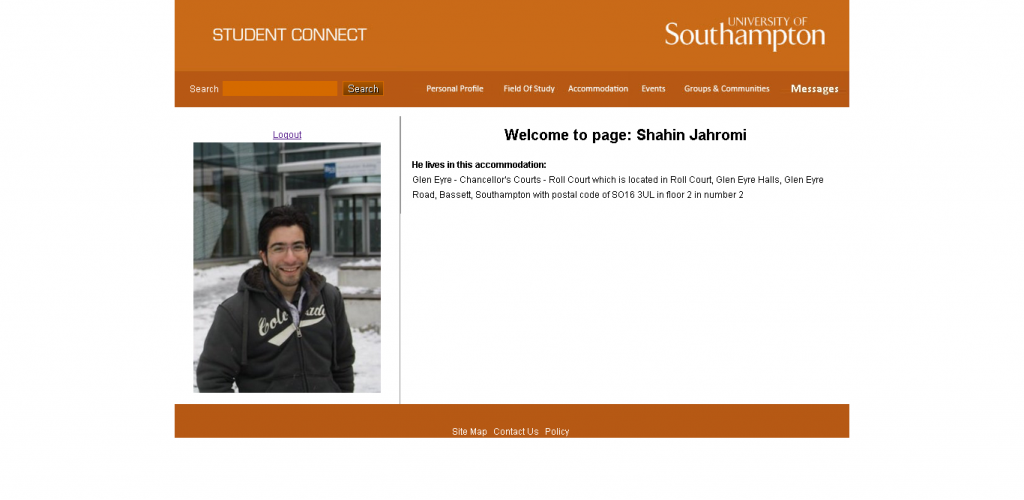
Task: Click the STUDENT CONNECT site title
Action: 289,35
